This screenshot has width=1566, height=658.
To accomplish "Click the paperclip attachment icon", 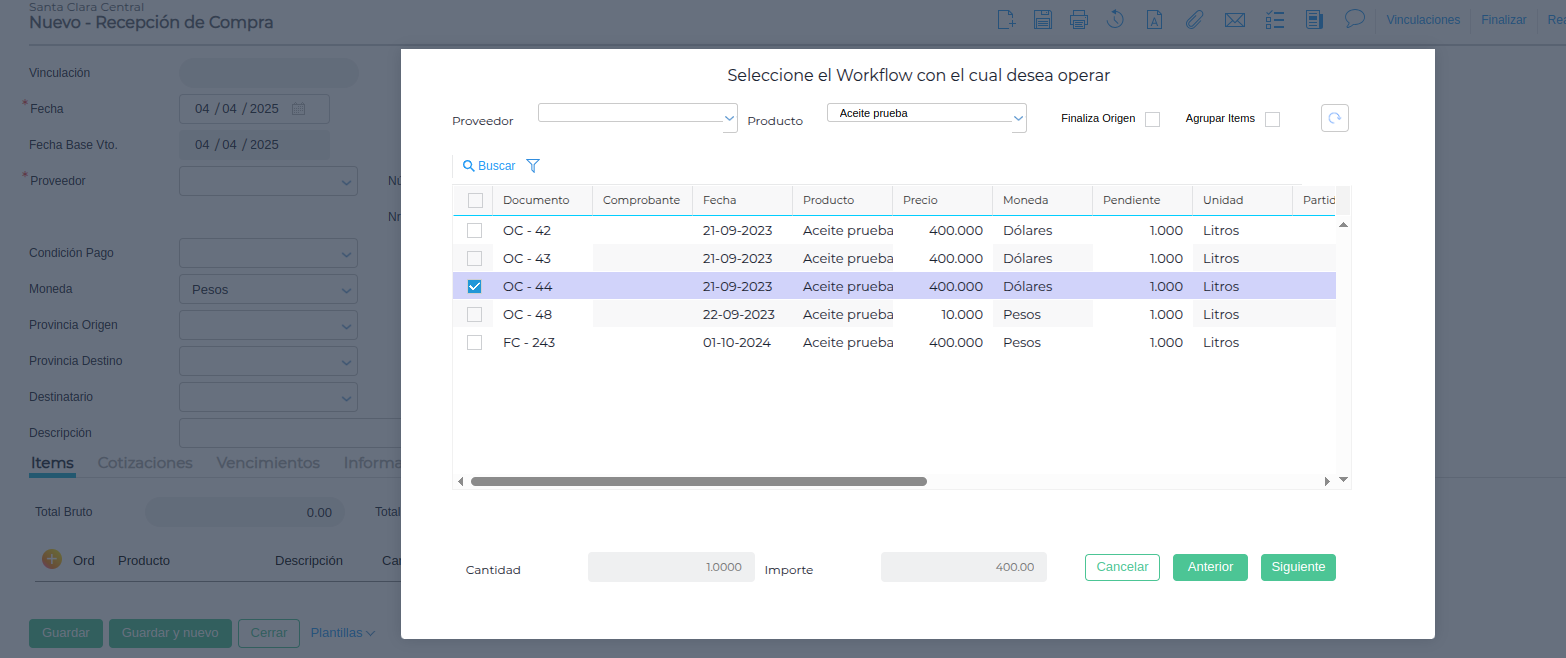I will [1193, 20].
